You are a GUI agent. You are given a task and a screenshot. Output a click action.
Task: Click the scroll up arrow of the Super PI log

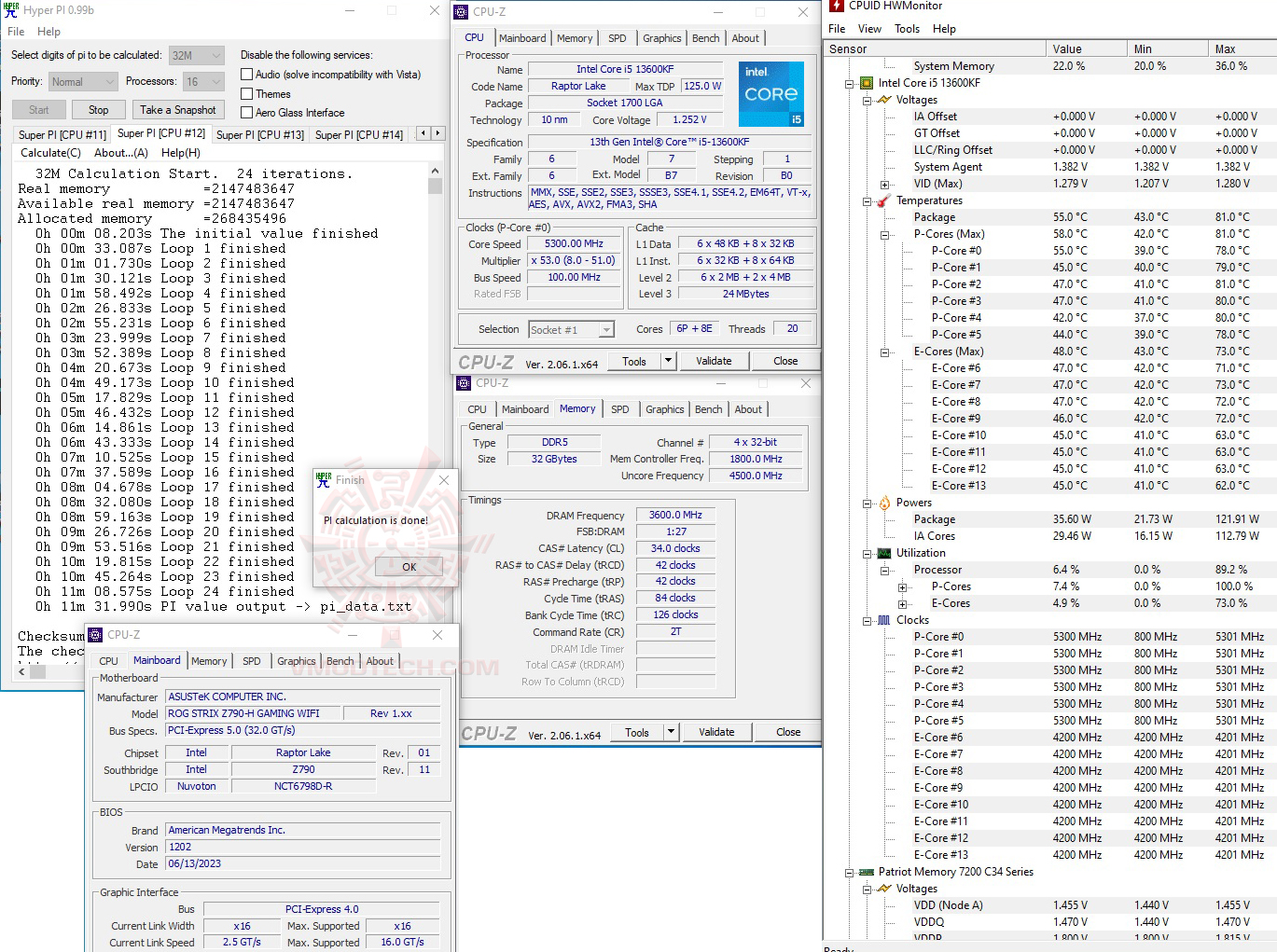tap(435, 172)
